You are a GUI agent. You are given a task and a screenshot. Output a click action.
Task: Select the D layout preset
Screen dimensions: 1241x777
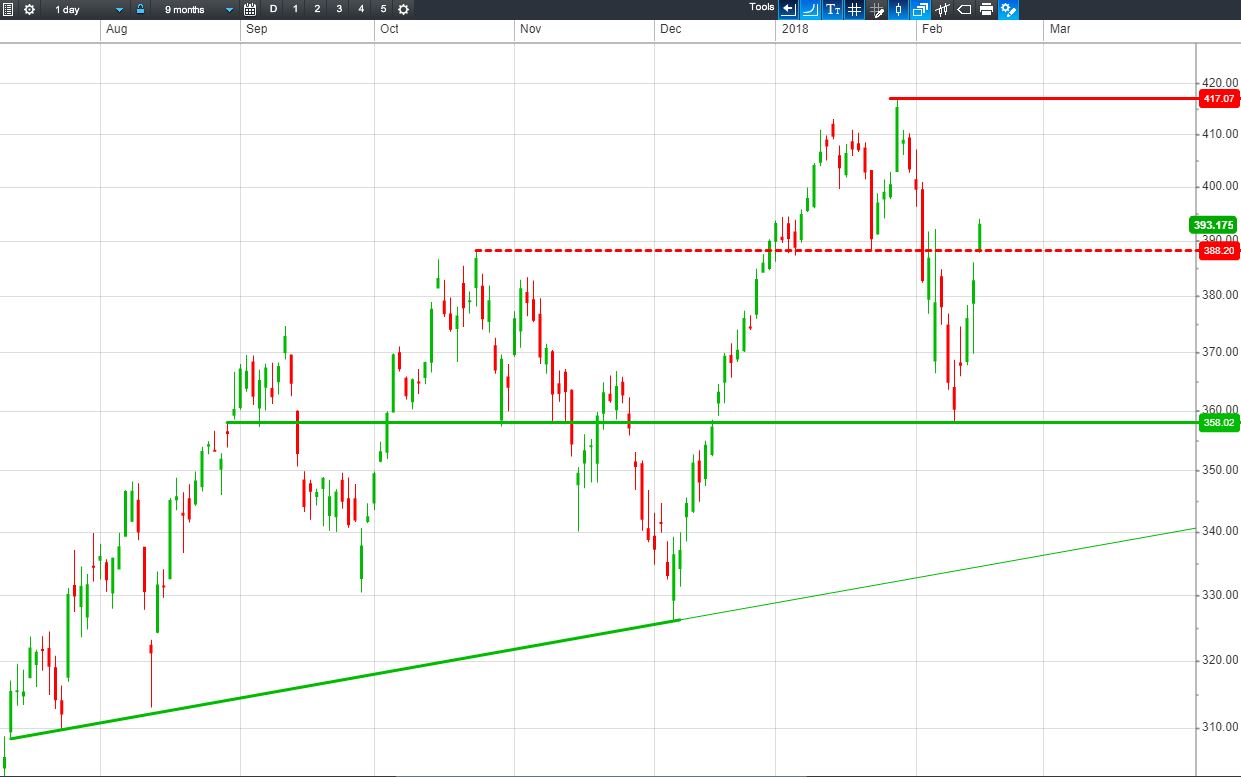273,9
